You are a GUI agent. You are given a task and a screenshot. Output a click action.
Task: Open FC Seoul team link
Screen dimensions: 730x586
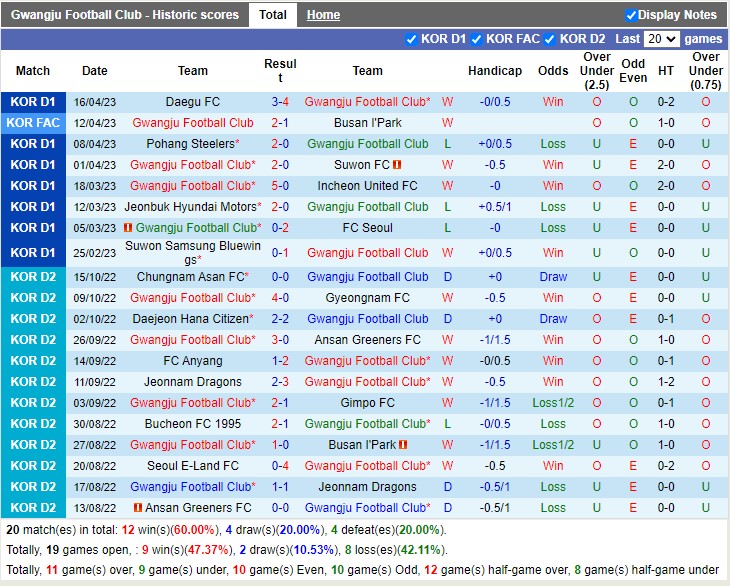point(368,228)
